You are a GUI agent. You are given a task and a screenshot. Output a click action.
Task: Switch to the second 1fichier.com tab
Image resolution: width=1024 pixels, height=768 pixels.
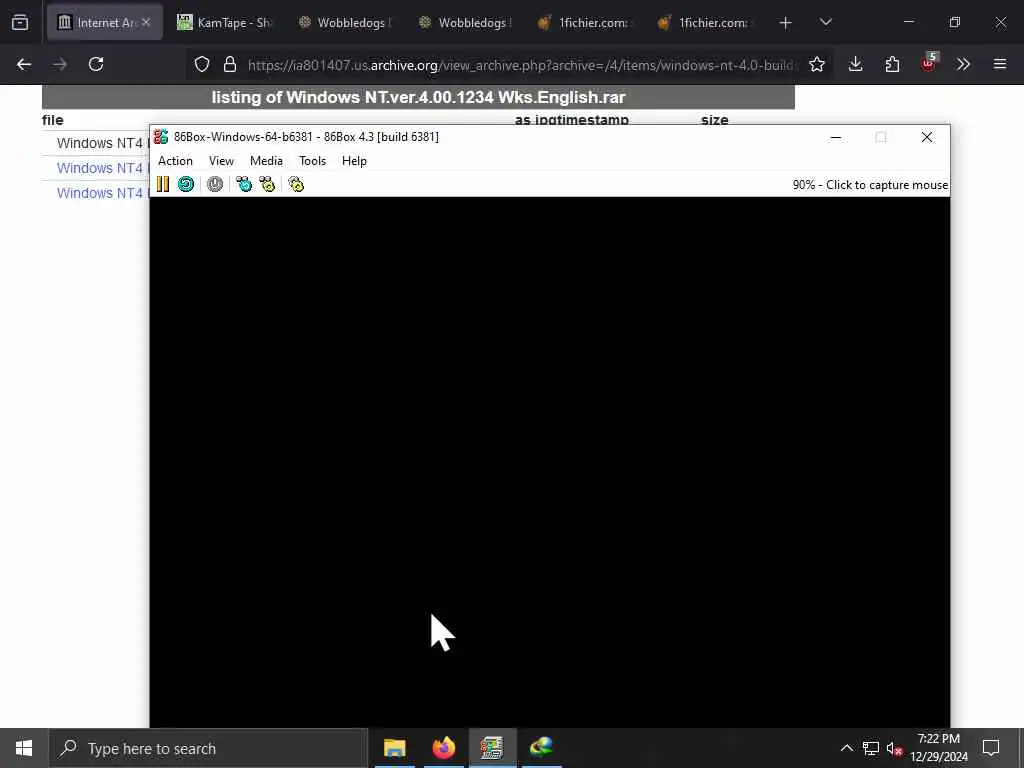[705, 23]
